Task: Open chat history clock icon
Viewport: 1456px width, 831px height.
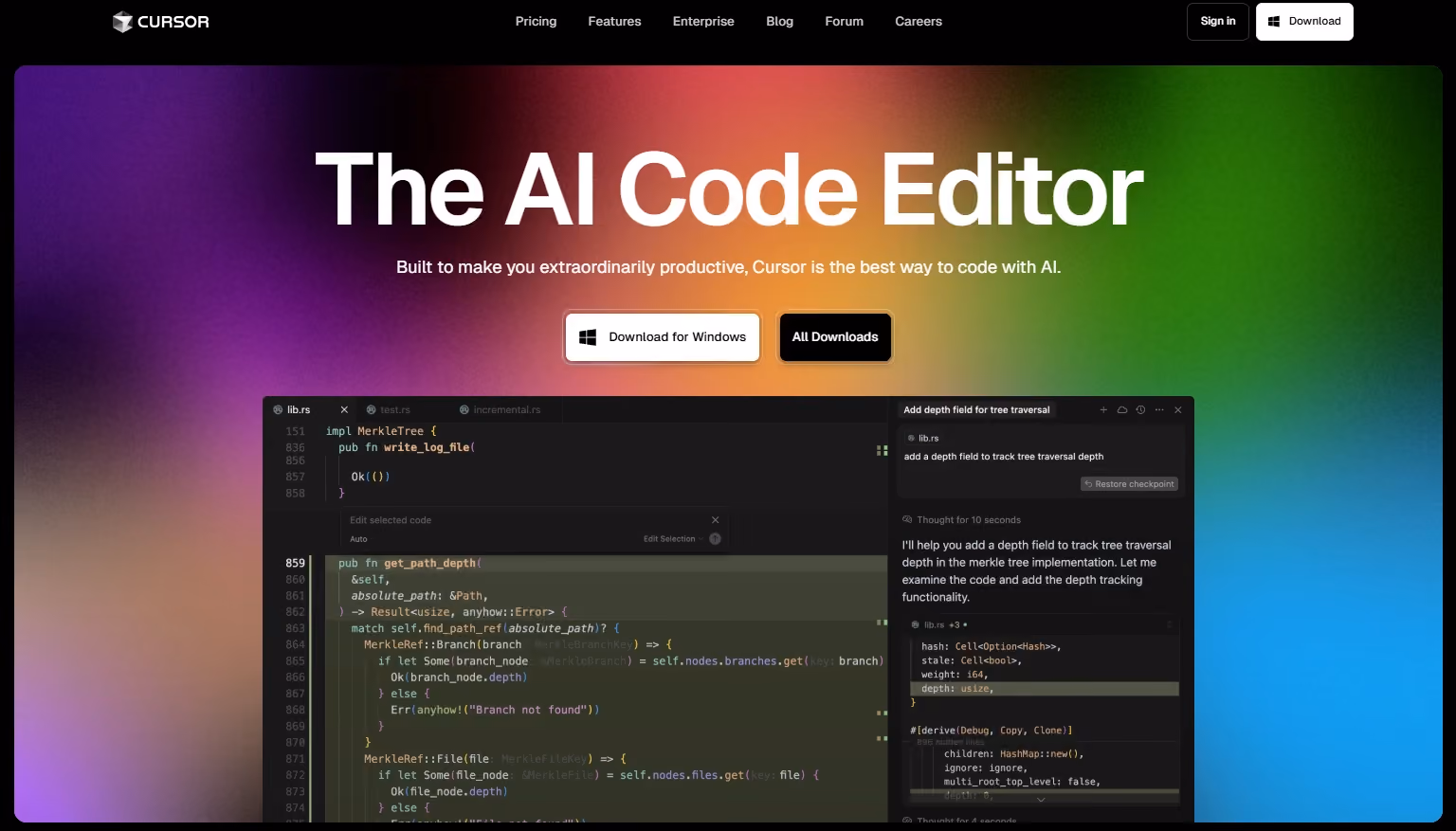Action: (x=1140, y=410)
